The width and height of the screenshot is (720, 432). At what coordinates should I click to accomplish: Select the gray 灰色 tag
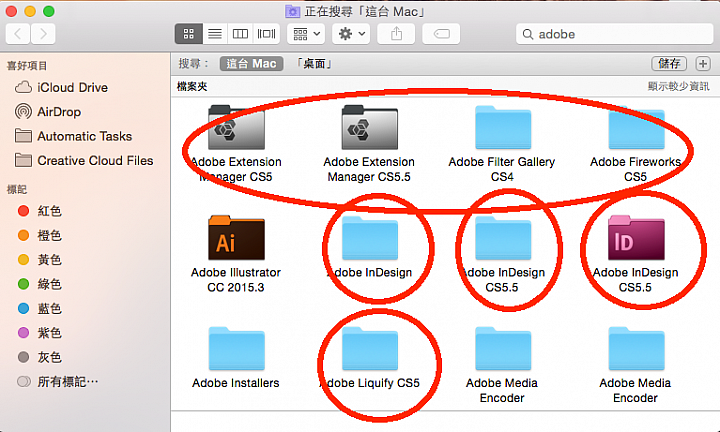coord(39,357)
